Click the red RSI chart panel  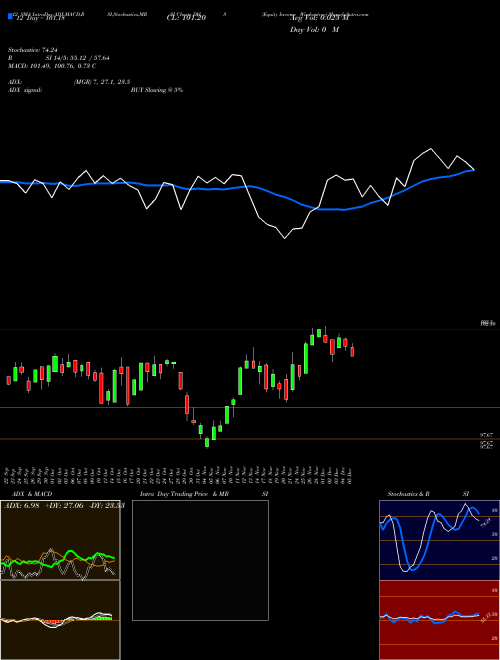coord(439,620)
